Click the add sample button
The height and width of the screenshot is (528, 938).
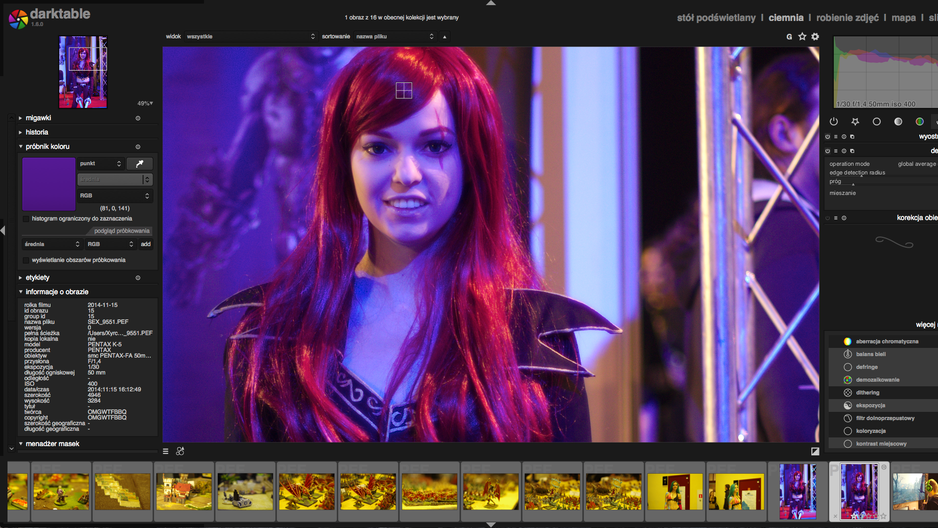click(x=145, y=245)
